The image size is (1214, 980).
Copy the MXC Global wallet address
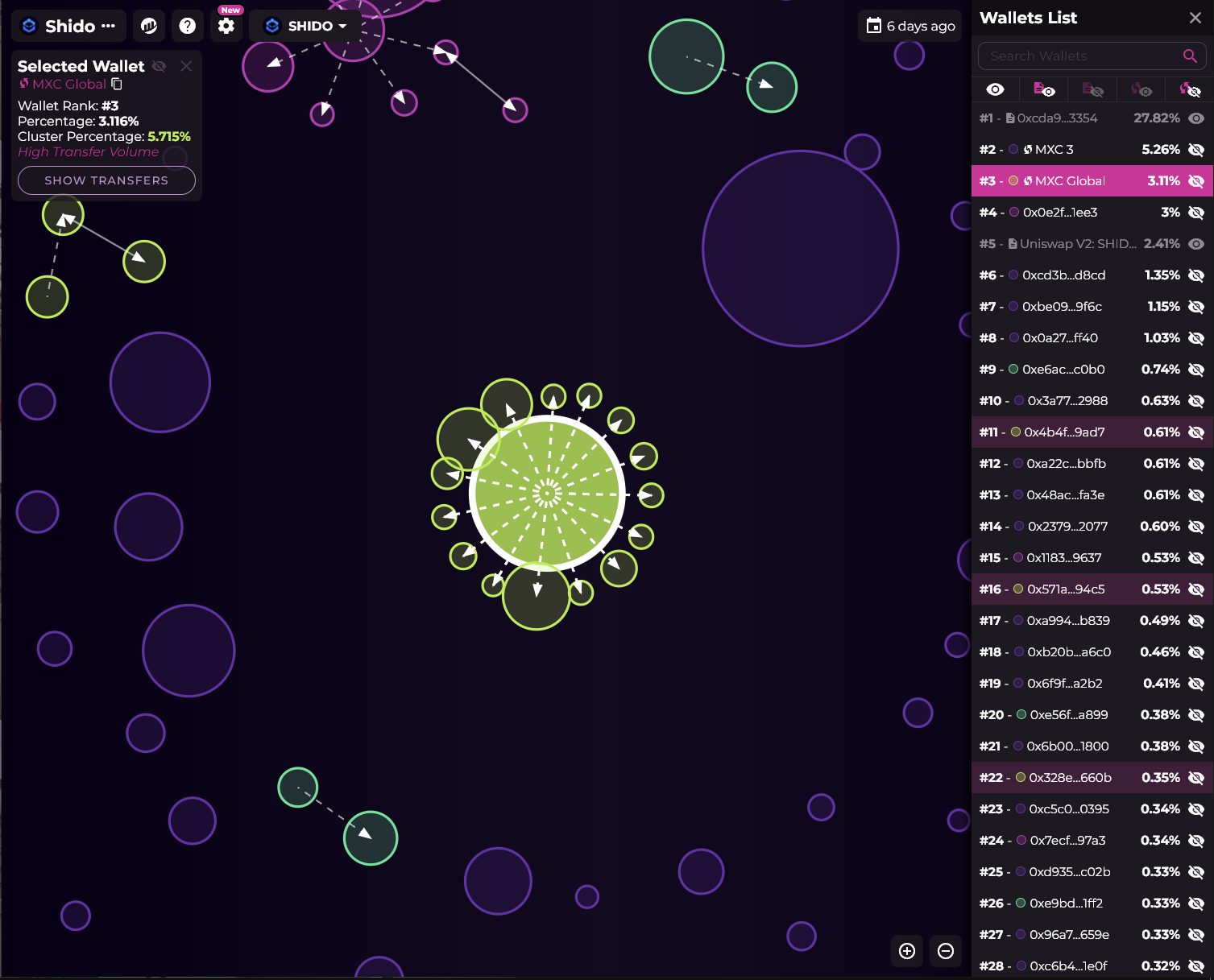[117, 84]
